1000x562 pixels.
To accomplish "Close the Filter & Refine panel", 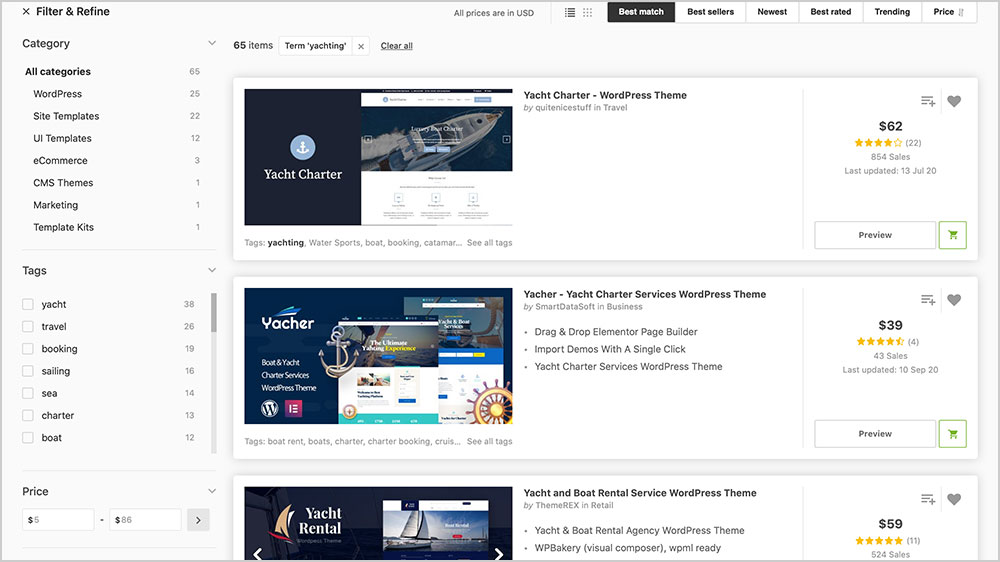I will pos(26,12).
